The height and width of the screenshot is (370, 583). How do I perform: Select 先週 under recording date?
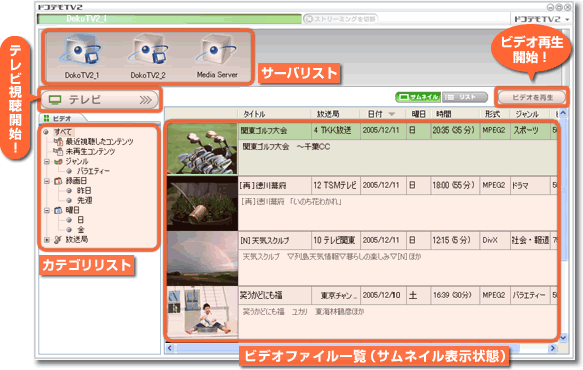(84, 200)
